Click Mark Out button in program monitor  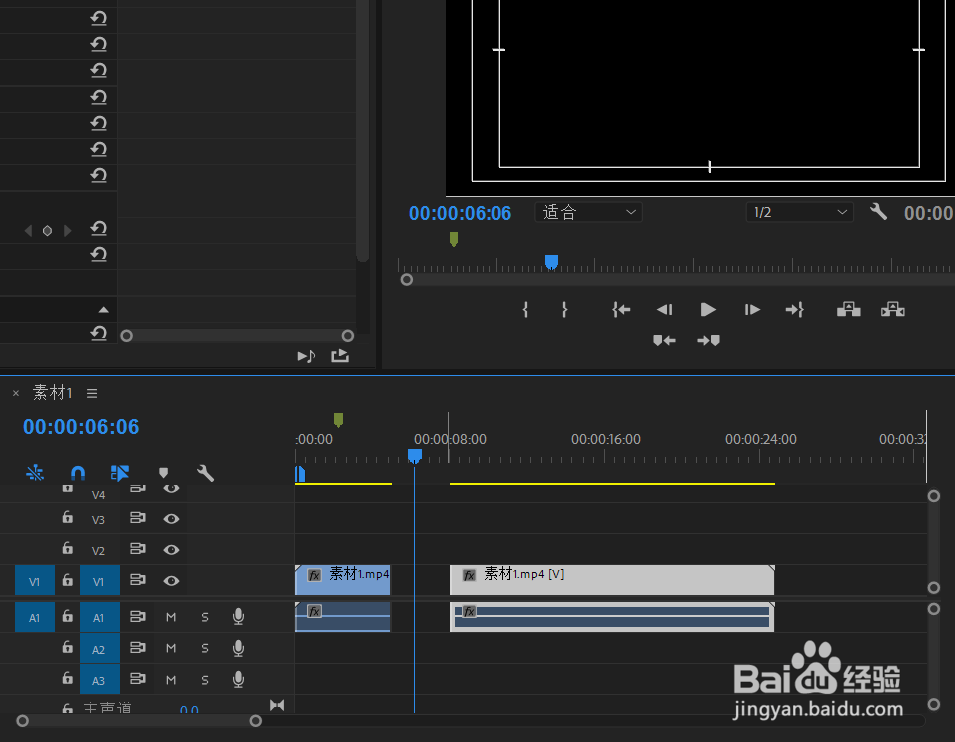tap(565, 309)
